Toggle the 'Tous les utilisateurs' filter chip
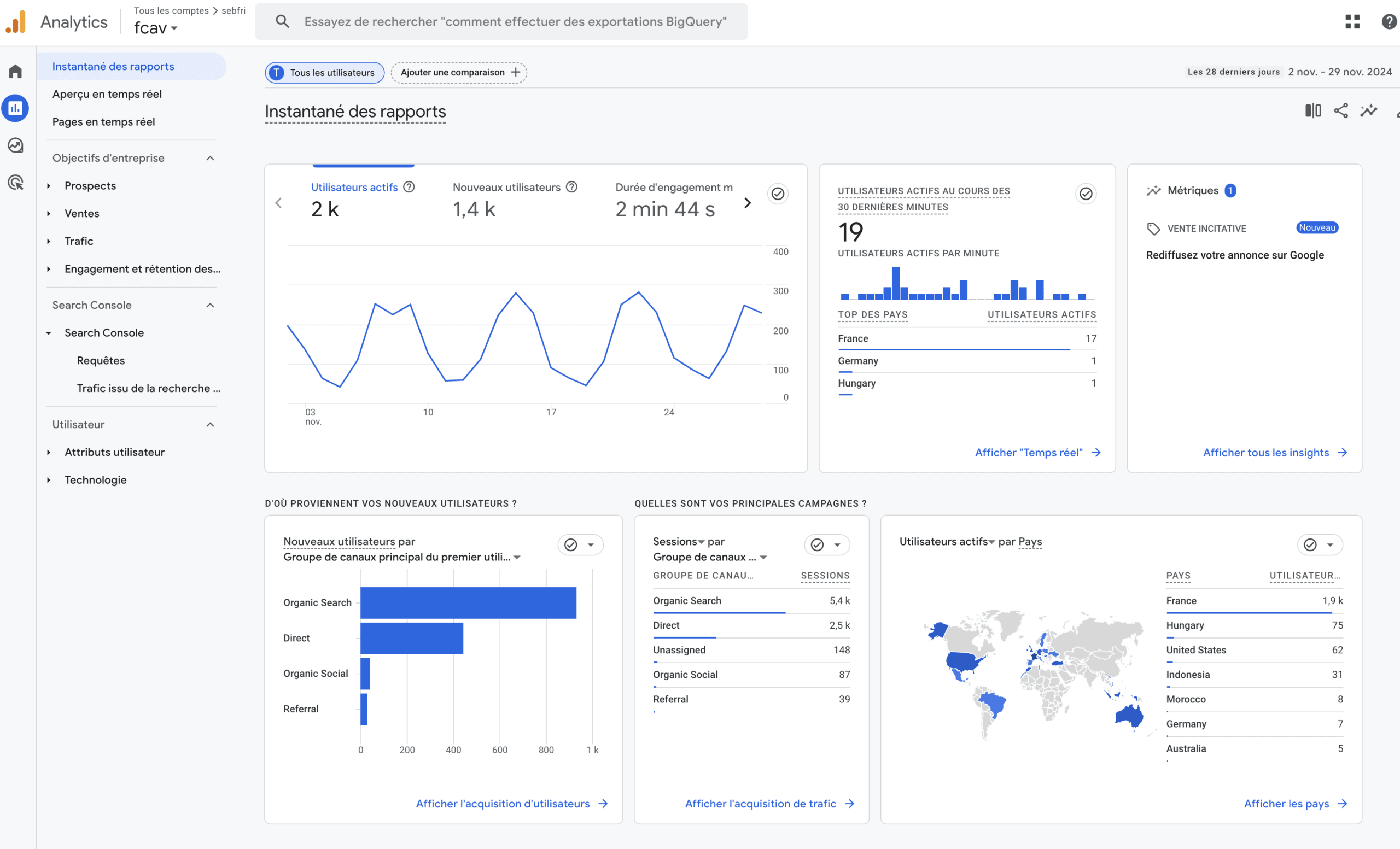The height and width of the screenshot is (849, 1400). pos(325,72)
